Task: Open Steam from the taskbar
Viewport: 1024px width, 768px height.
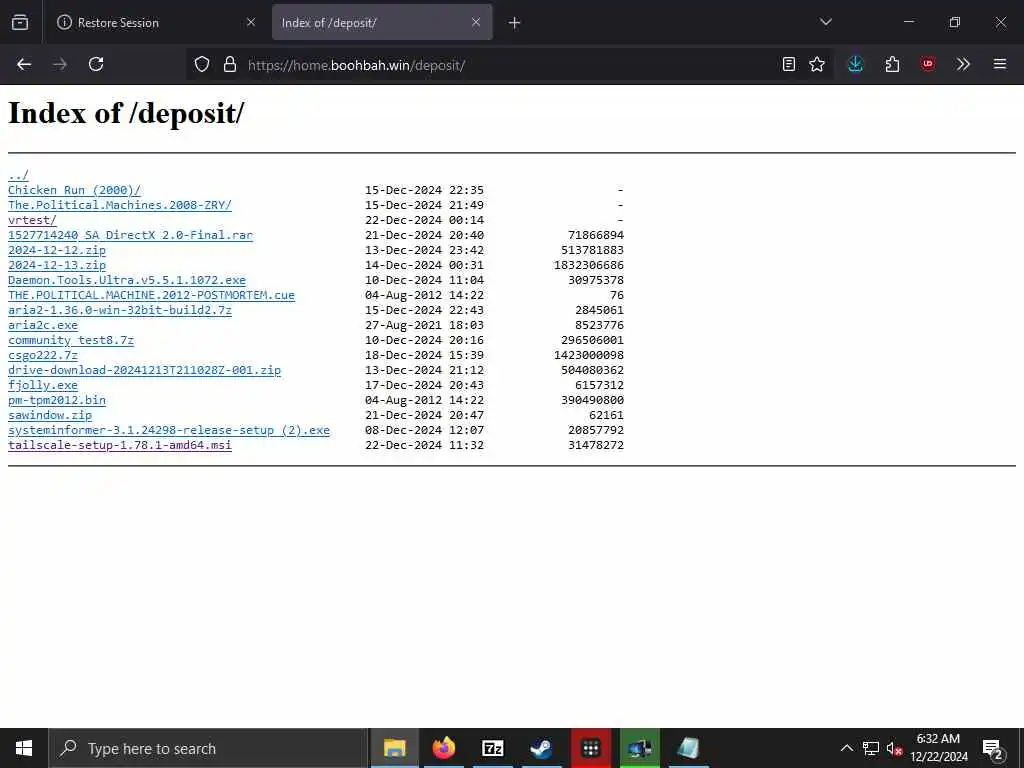Action: 541,748
